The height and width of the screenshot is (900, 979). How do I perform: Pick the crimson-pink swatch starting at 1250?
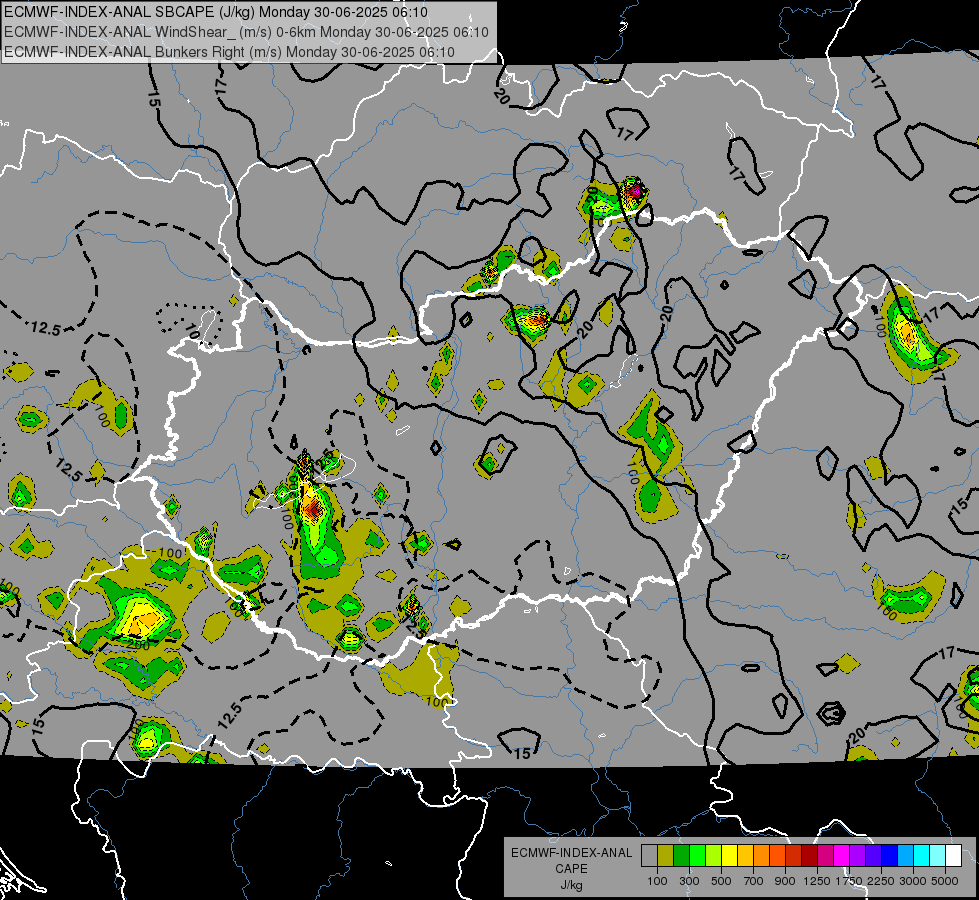825,855
